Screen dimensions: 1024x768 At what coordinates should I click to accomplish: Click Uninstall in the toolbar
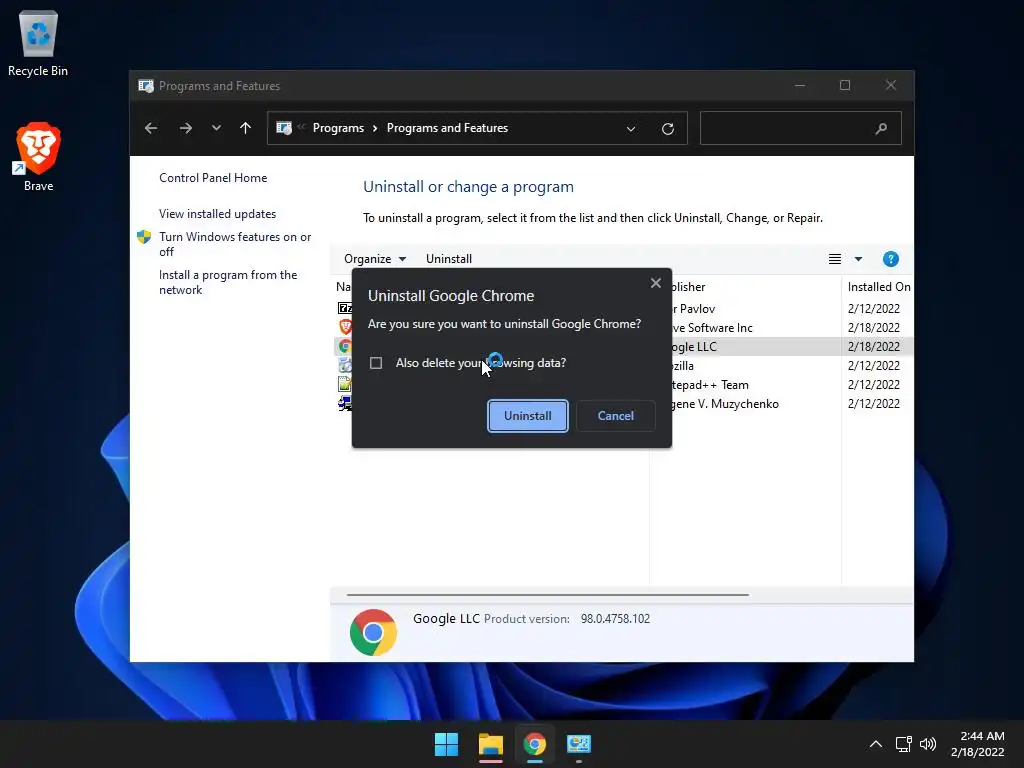[x=449, y=259]
